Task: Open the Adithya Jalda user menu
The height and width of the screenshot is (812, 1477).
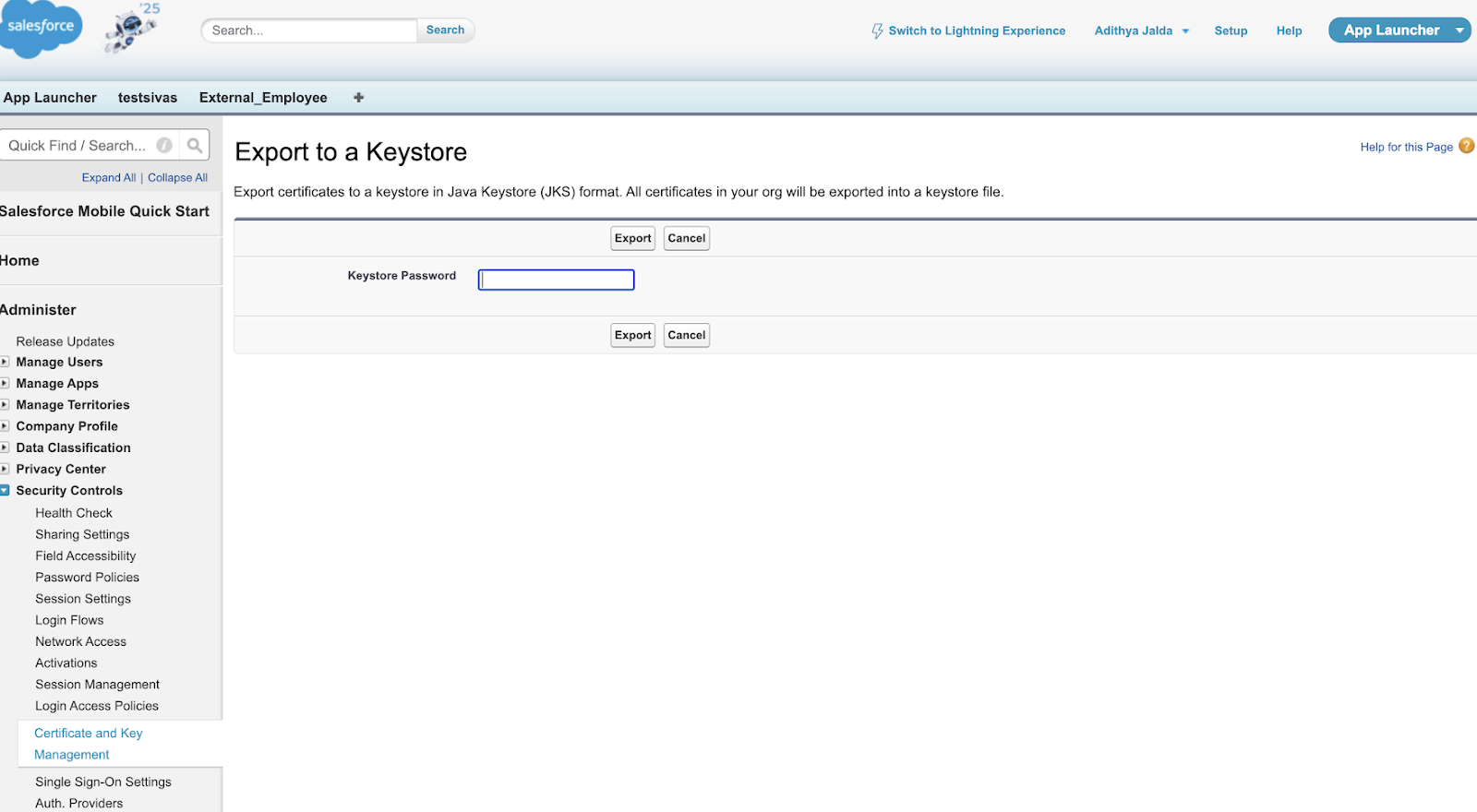Action: [1141, 30]
